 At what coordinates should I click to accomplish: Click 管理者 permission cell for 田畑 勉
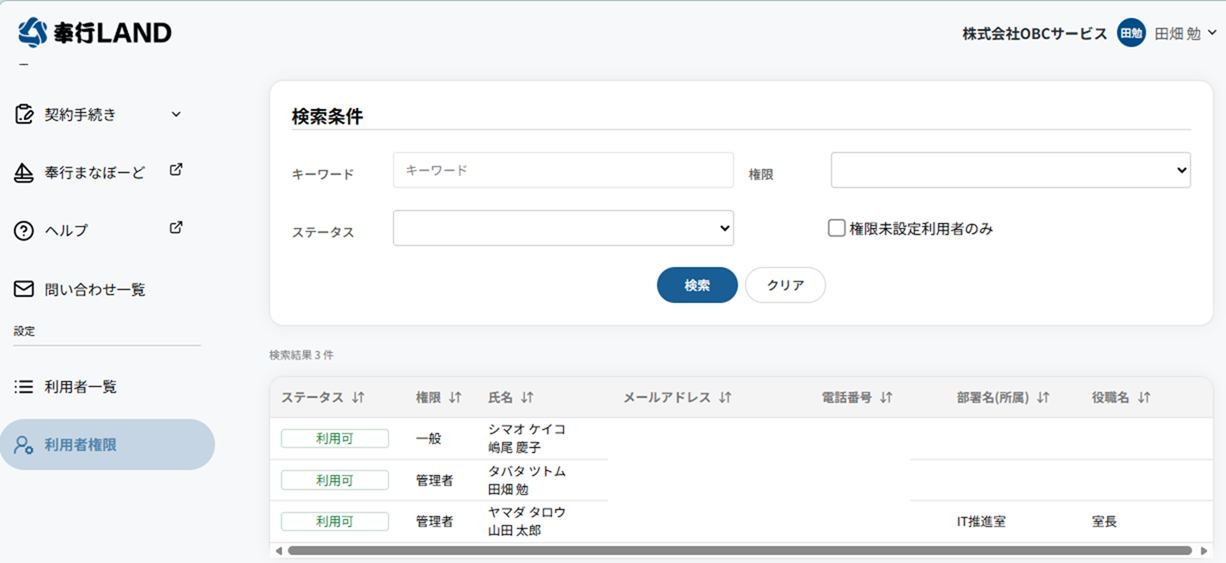(434, 480)
